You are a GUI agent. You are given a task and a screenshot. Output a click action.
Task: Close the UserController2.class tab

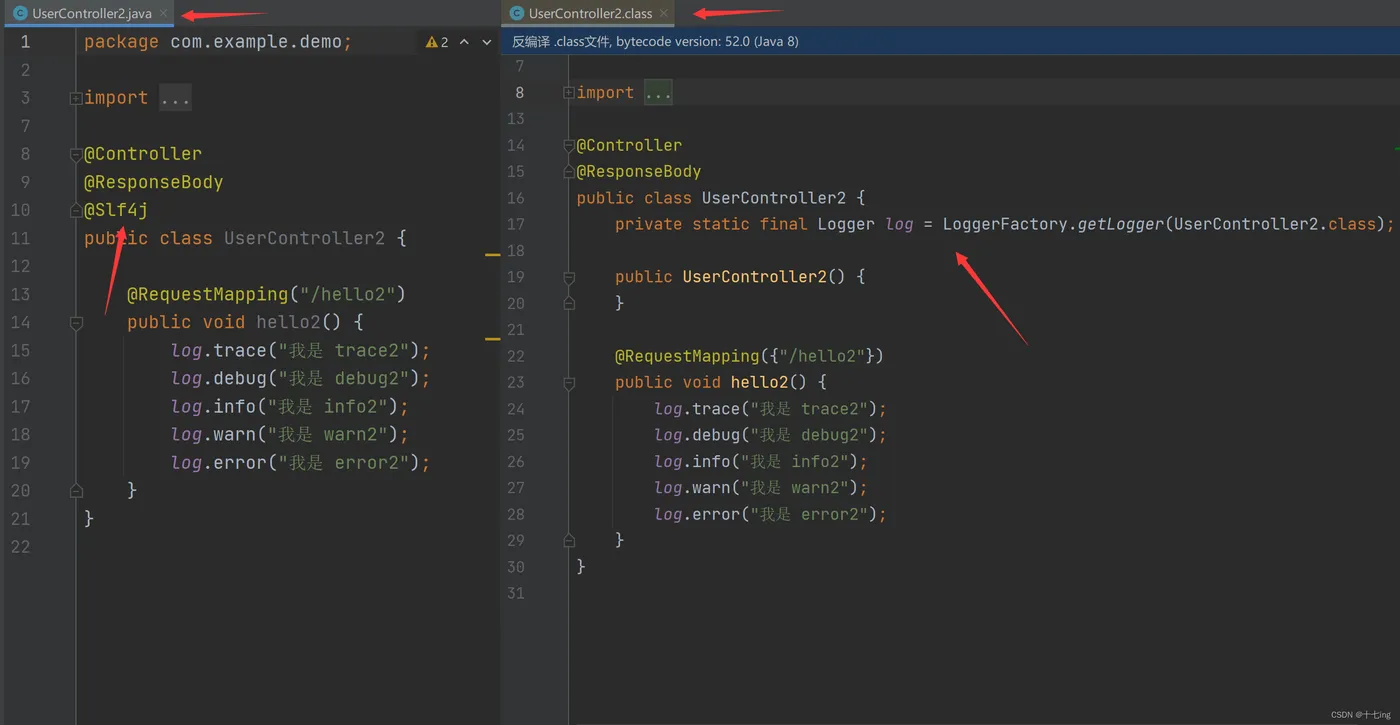click(x=663, y=13)
